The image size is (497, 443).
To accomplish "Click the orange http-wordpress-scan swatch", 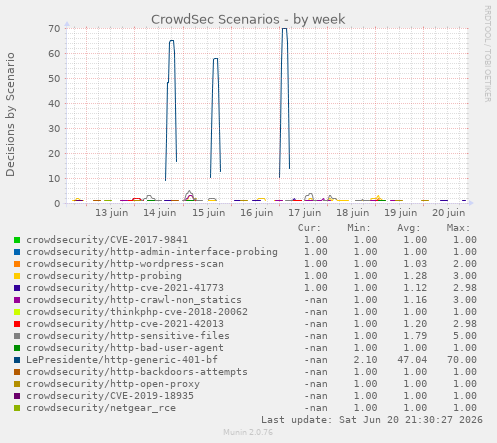I will [x=17, y=264].
